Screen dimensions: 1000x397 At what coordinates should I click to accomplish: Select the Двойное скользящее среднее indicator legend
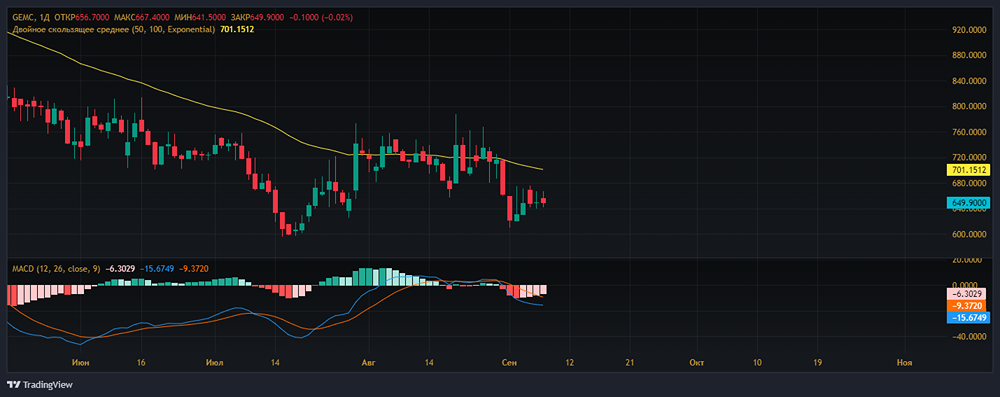pyautogui.click(x=114, y=29)
